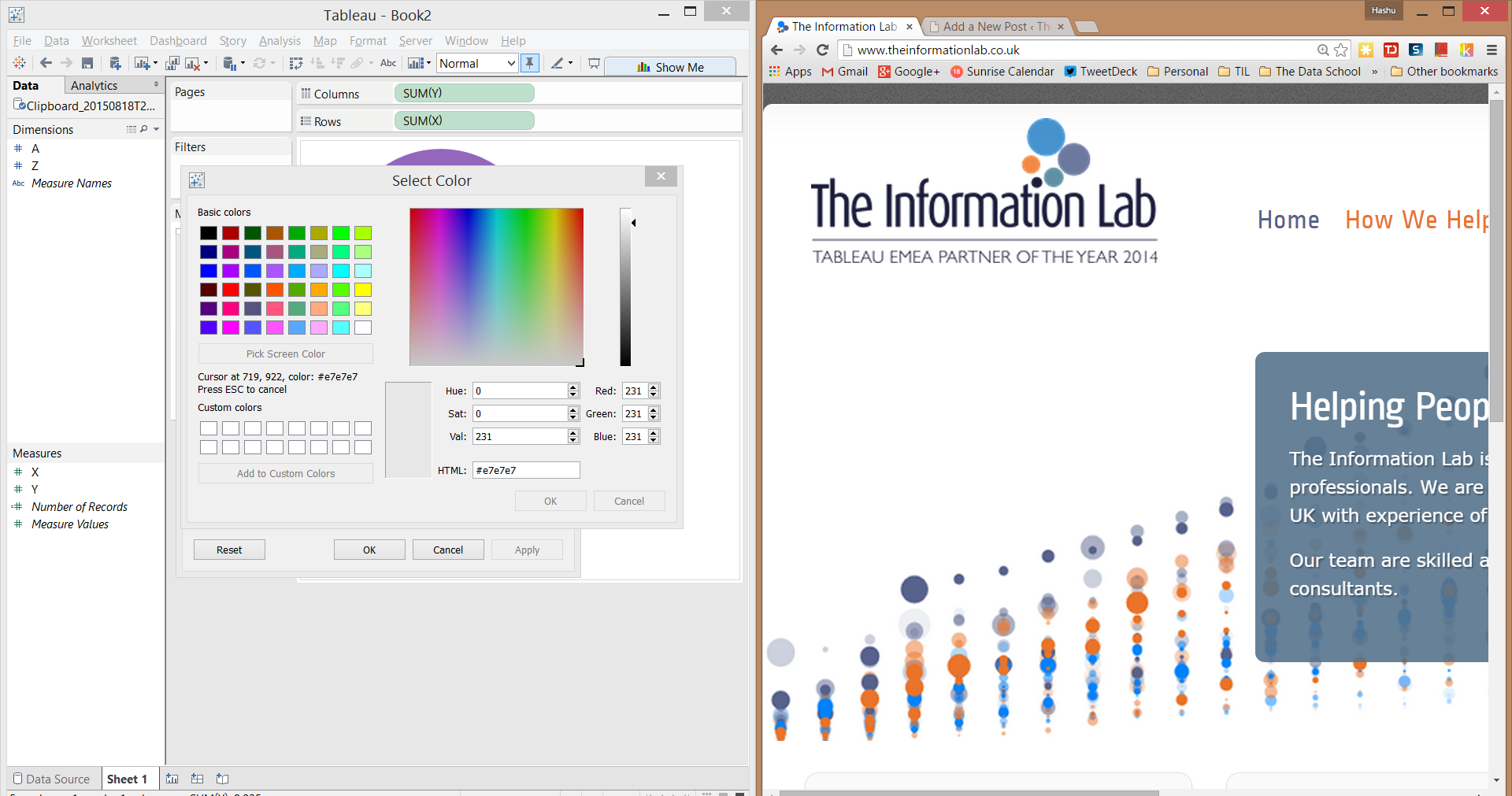Viewport: 1512px width, 796px height.
Task: Click the save workbook toolbar icon
Action: coord(87,64)
